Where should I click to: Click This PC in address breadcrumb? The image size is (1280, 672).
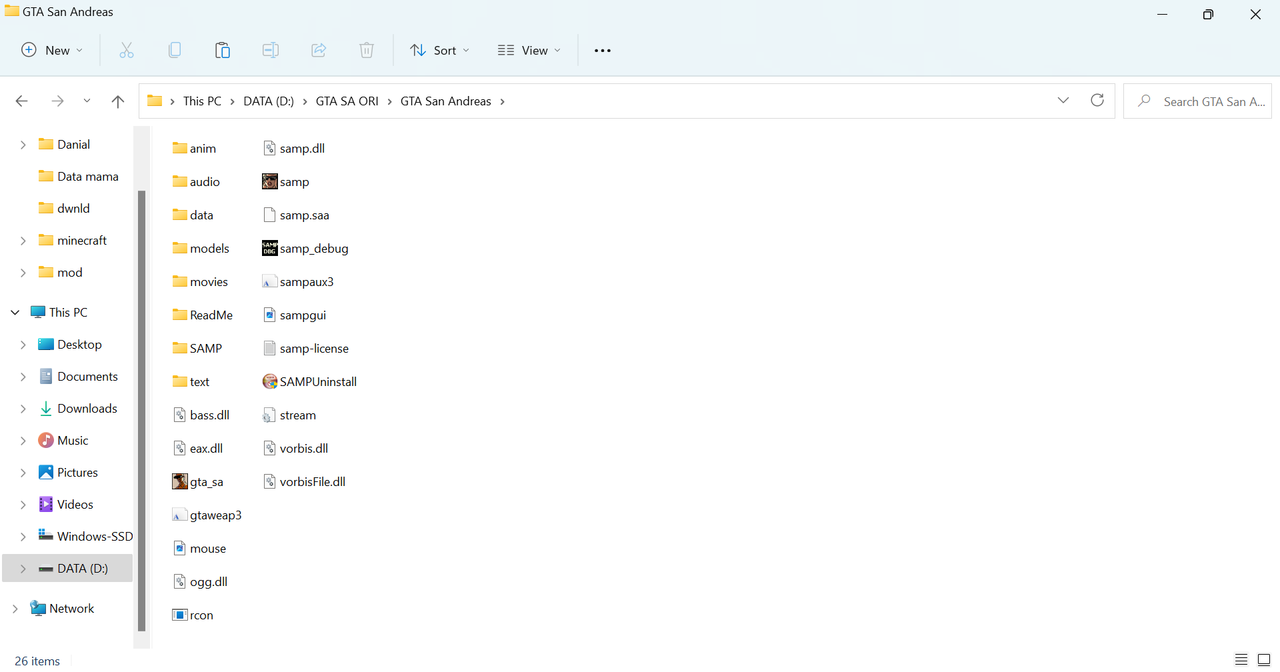pos(202,101)
